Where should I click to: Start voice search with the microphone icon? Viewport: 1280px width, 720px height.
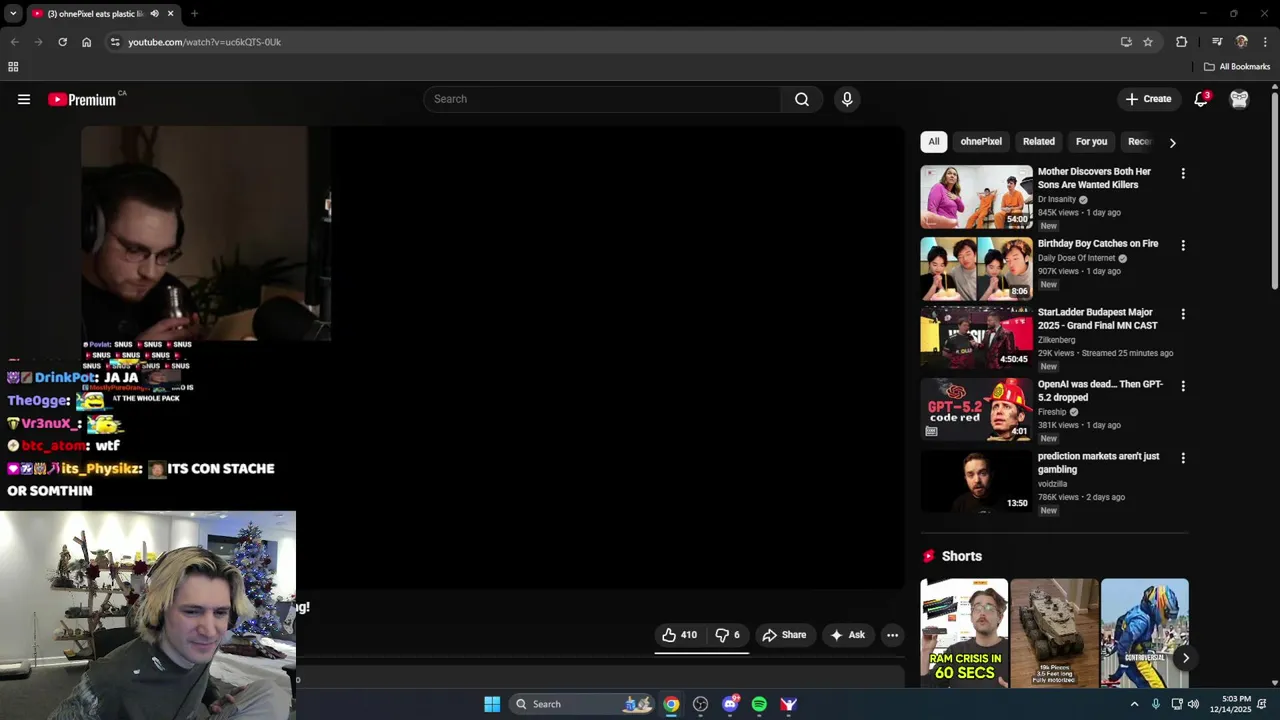tap(847, 99)
